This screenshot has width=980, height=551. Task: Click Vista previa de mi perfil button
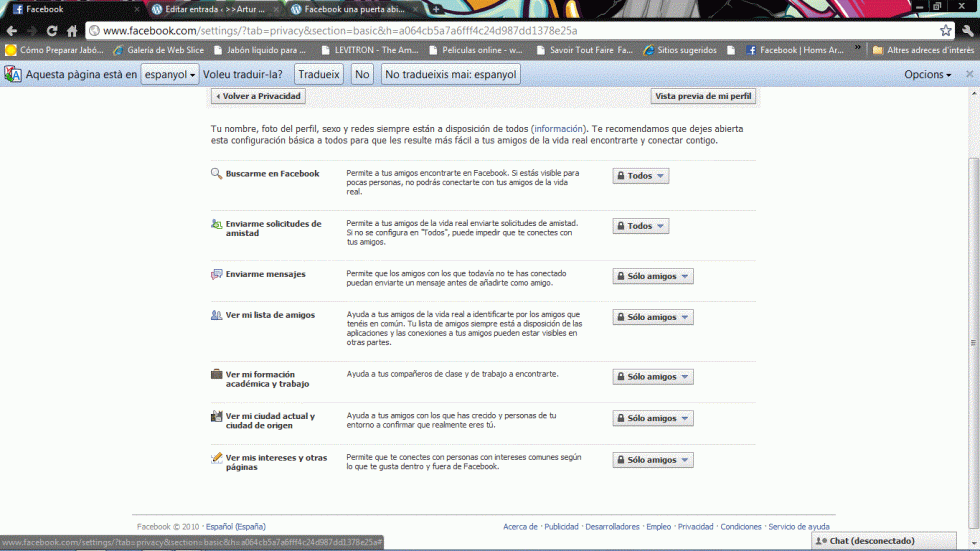tap(703, 97)
